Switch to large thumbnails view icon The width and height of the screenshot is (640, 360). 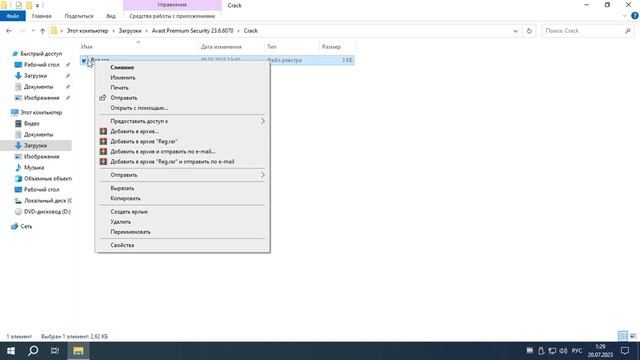[633, 336]
